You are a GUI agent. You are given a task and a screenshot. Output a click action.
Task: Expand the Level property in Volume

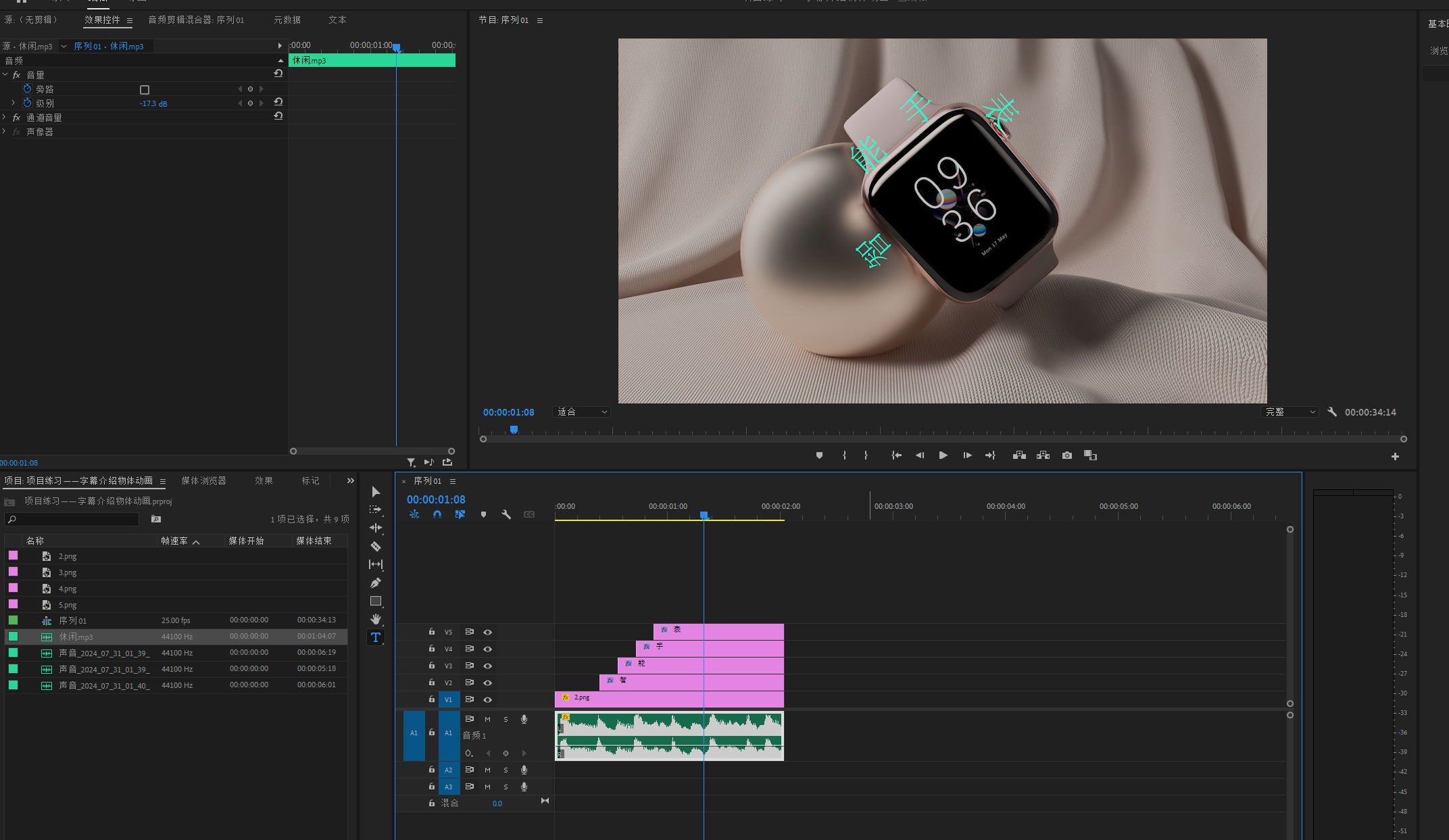13,103
